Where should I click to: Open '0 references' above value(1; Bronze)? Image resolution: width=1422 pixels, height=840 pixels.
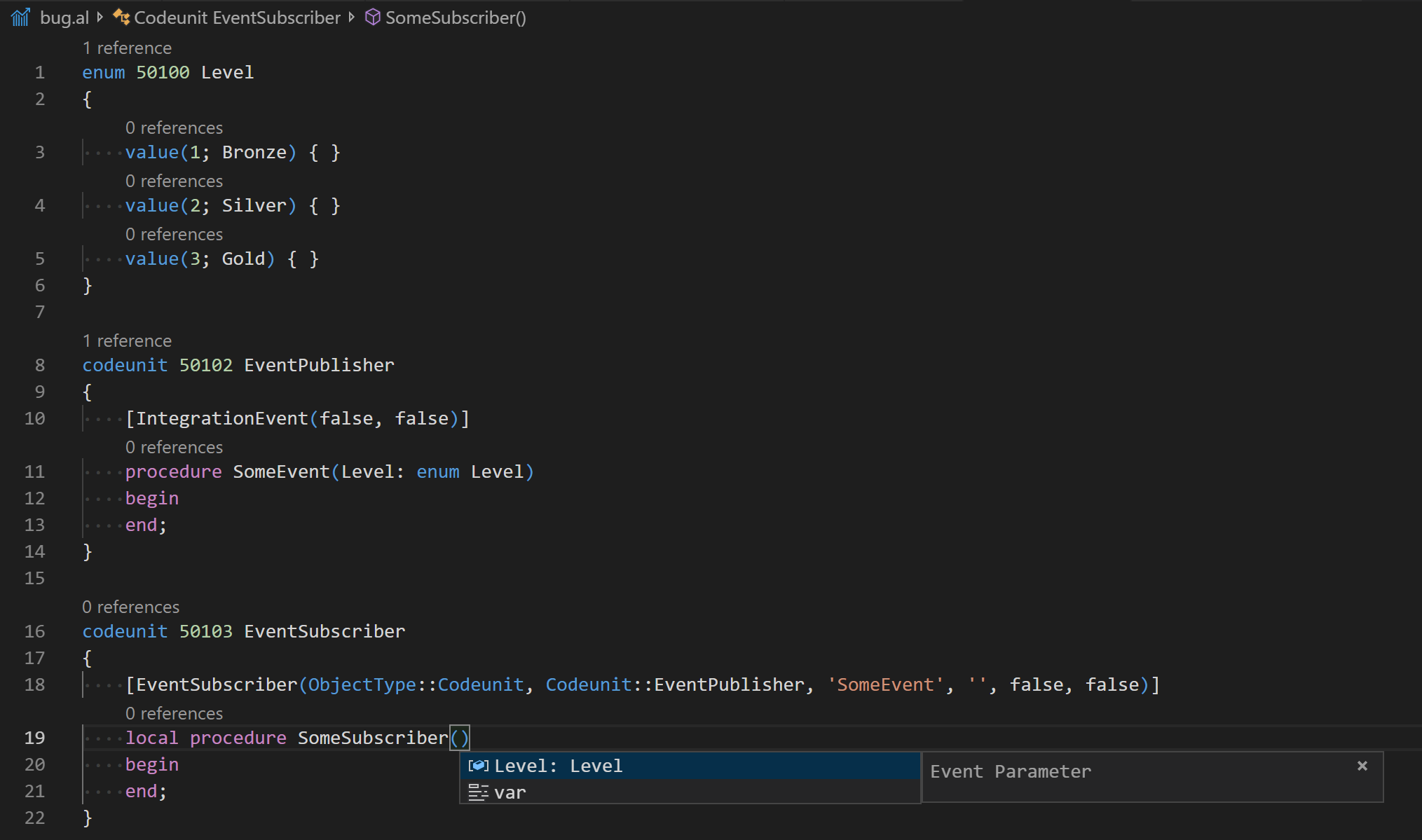click(174, 128)
